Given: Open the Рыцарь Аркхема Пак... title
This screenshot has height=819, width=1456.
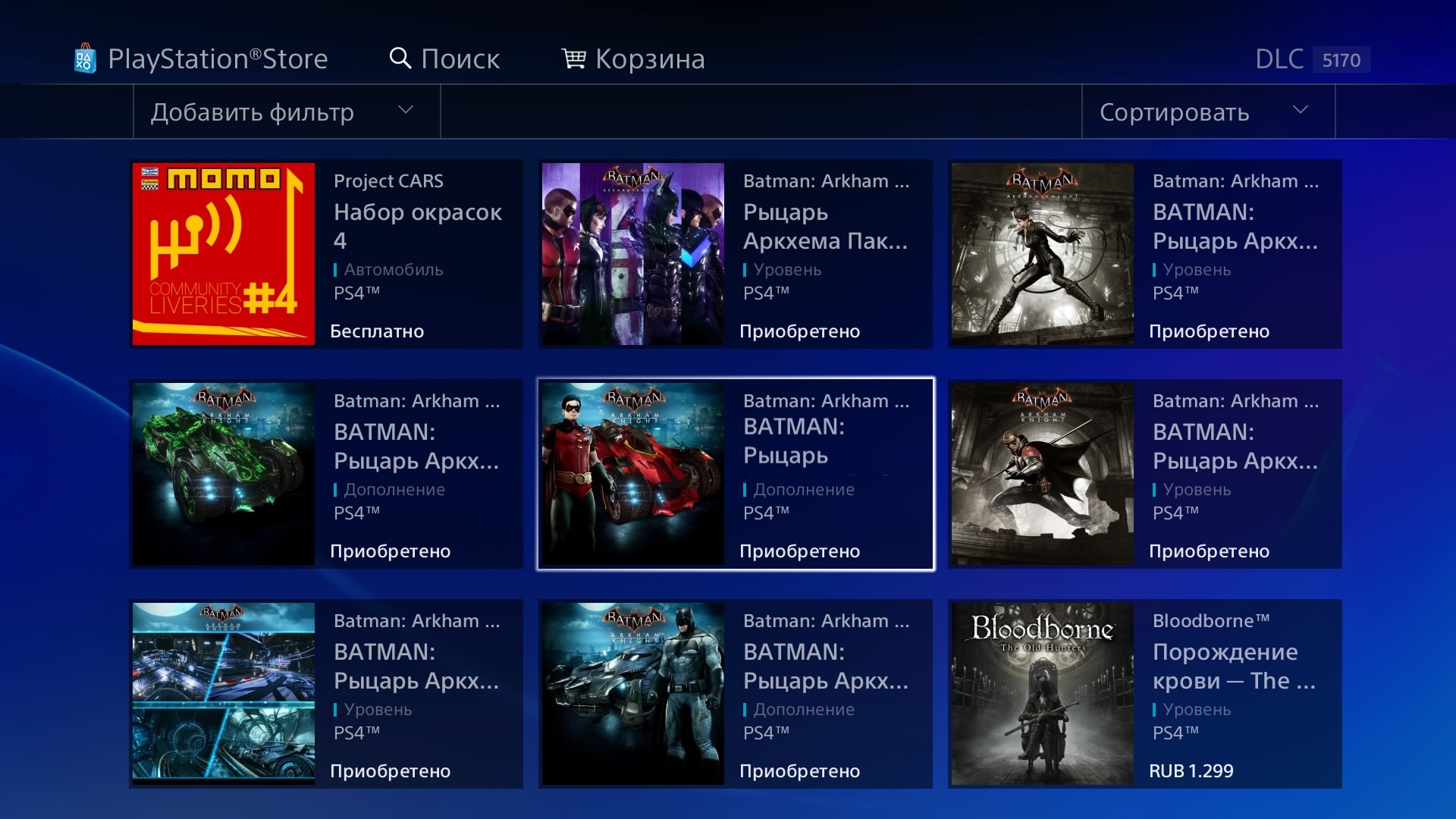Looking at the screenshot, I should 825,226.
